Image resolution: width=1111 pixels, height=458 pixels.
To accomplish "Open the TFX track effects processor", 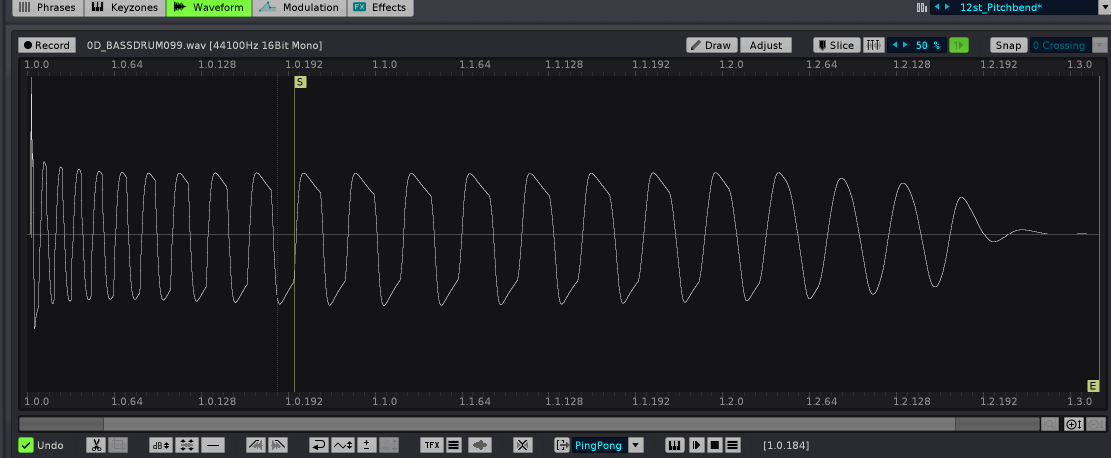I will pyautogui.click(x=431, y=445).
